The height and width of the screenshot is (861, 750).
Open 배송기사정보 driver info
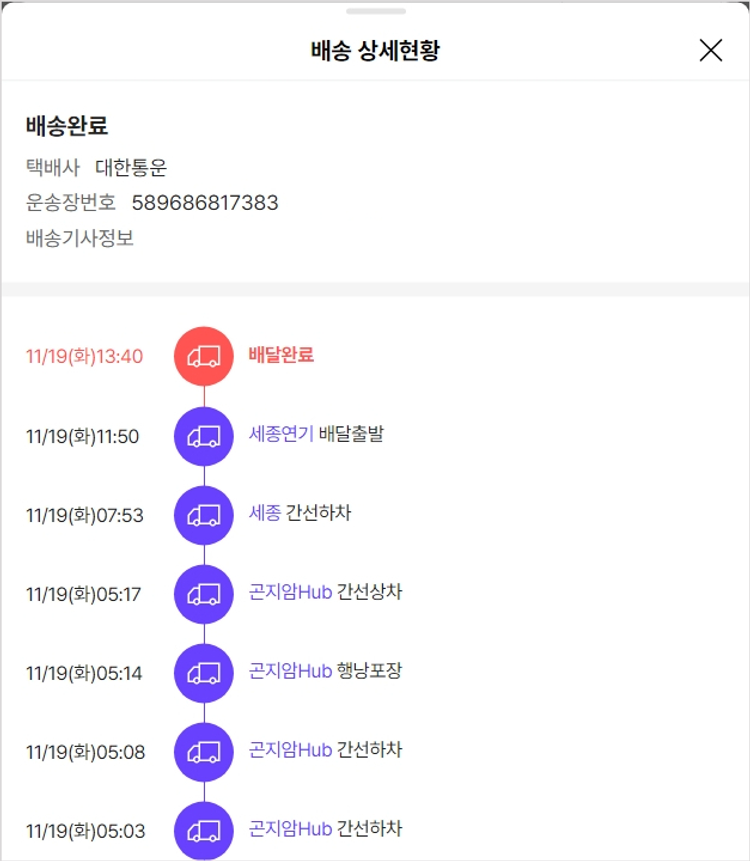[80, 238]
